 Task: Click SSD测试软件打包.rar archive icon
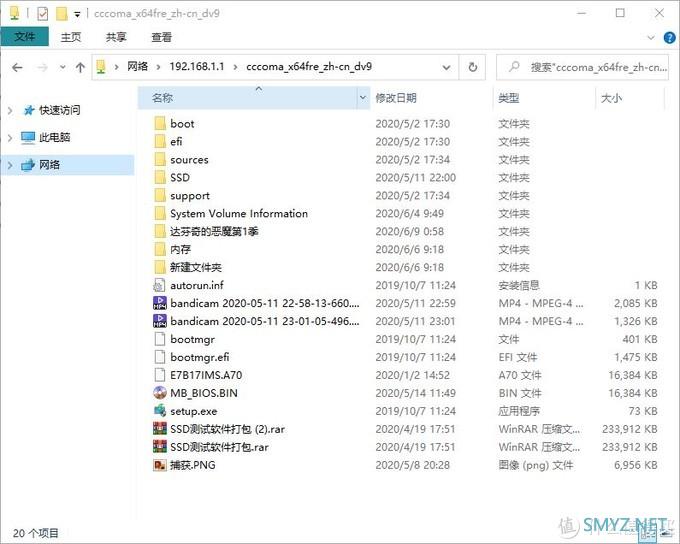click(x=160, y=447)
